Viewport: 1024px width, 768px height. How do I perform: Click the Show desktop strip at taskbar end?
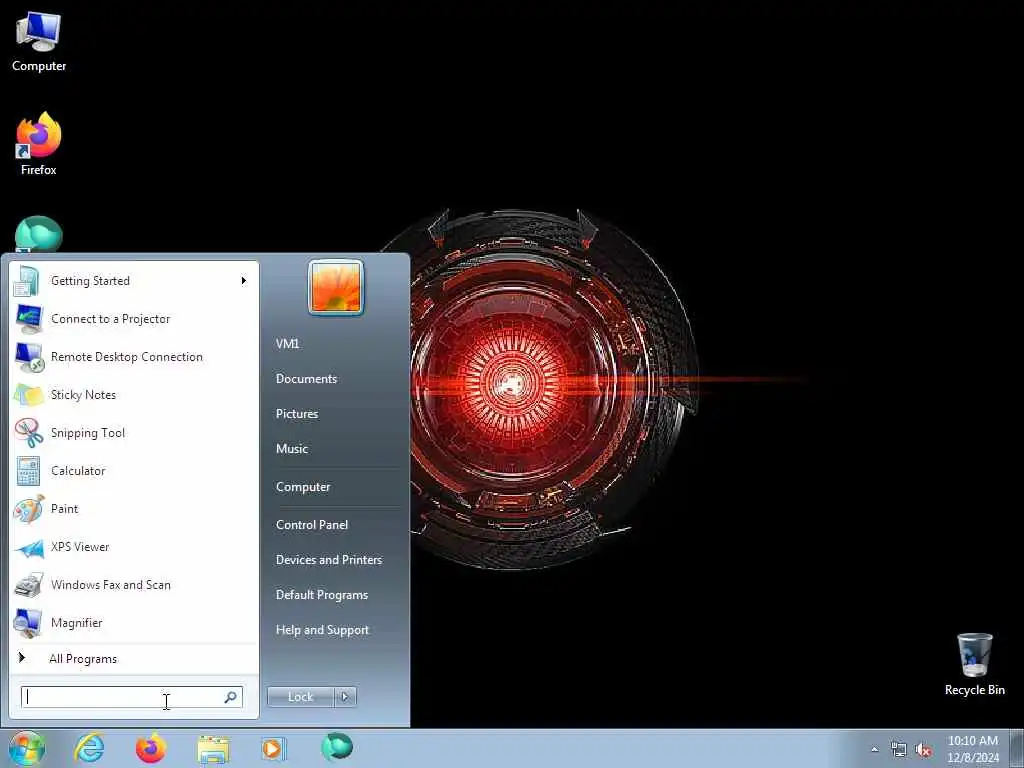pyautogui.click(x=1017, y=749)
